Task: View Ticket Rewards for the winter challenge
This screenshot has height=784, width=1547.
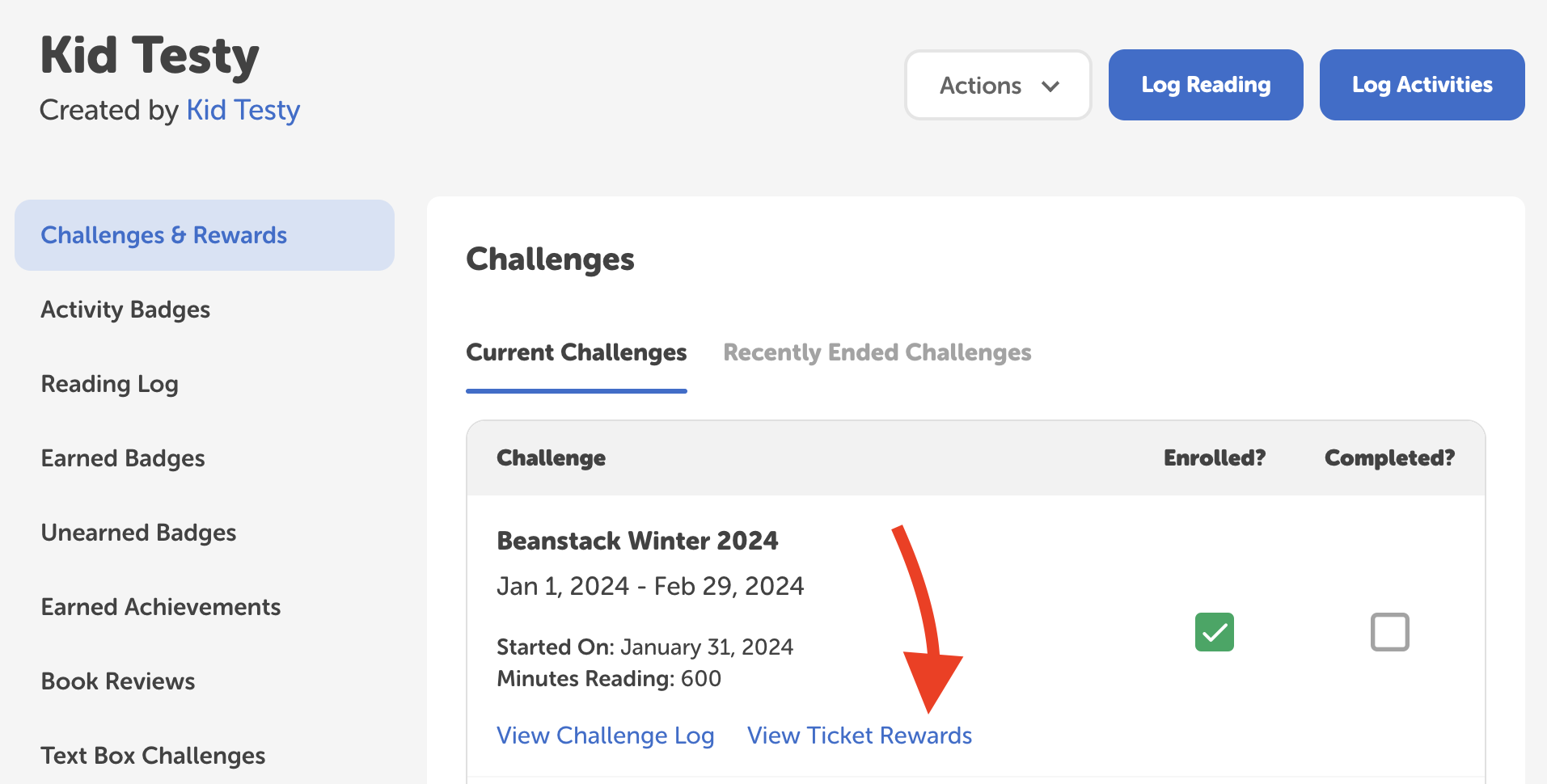Action: (x=859, y=735)
